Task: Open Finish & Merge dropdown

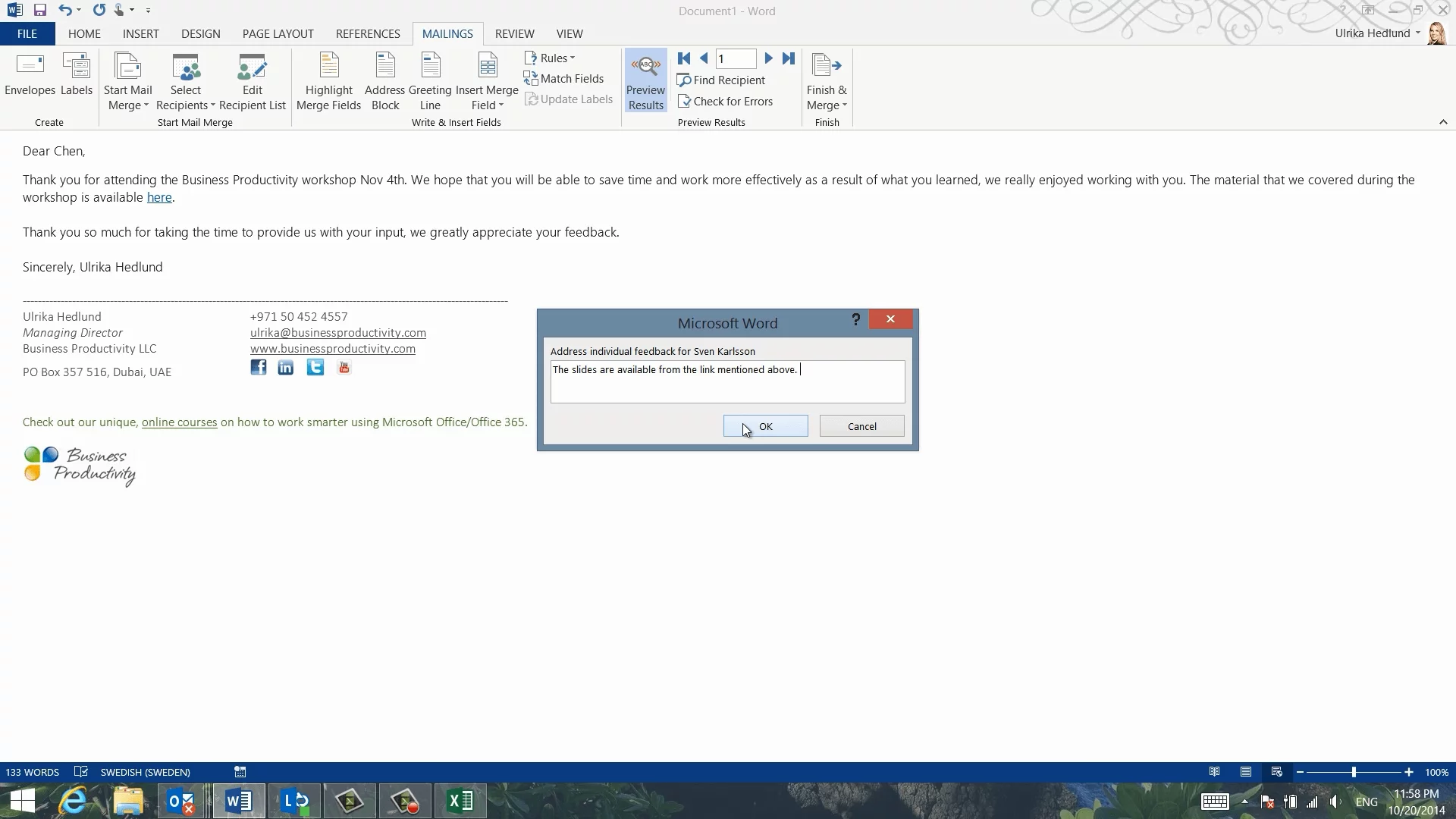Action: tap(827, 82)
